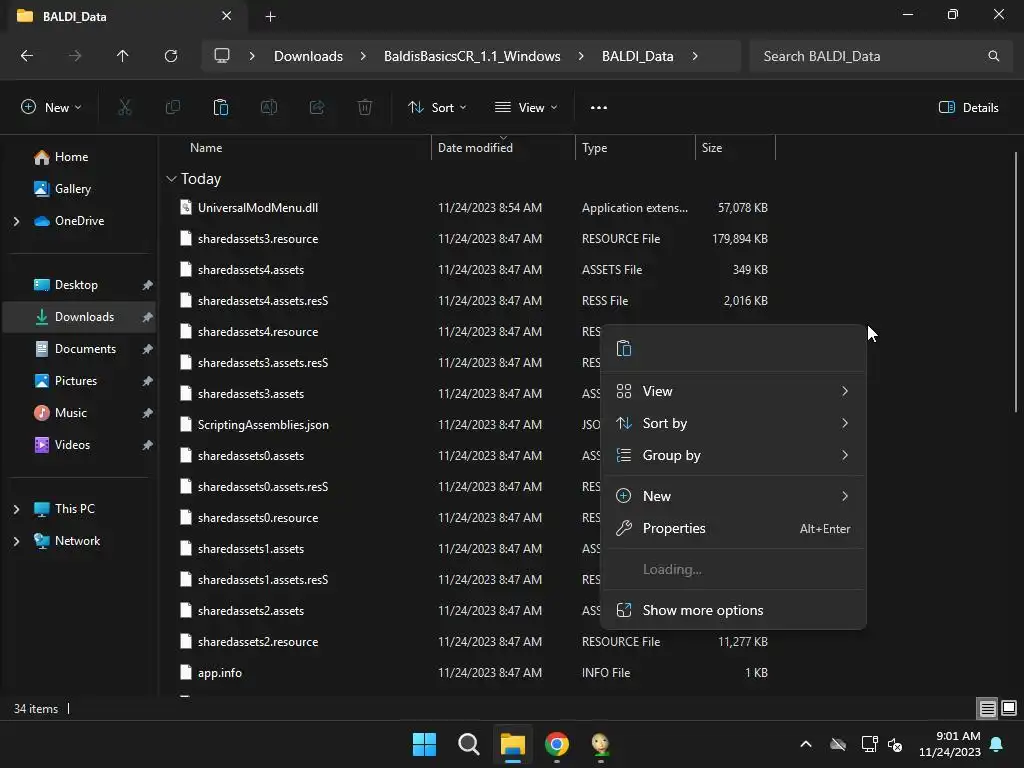Open the Baldi game icon in taskbar
The width and height of the screenshot is (1024, 768).
600,744
